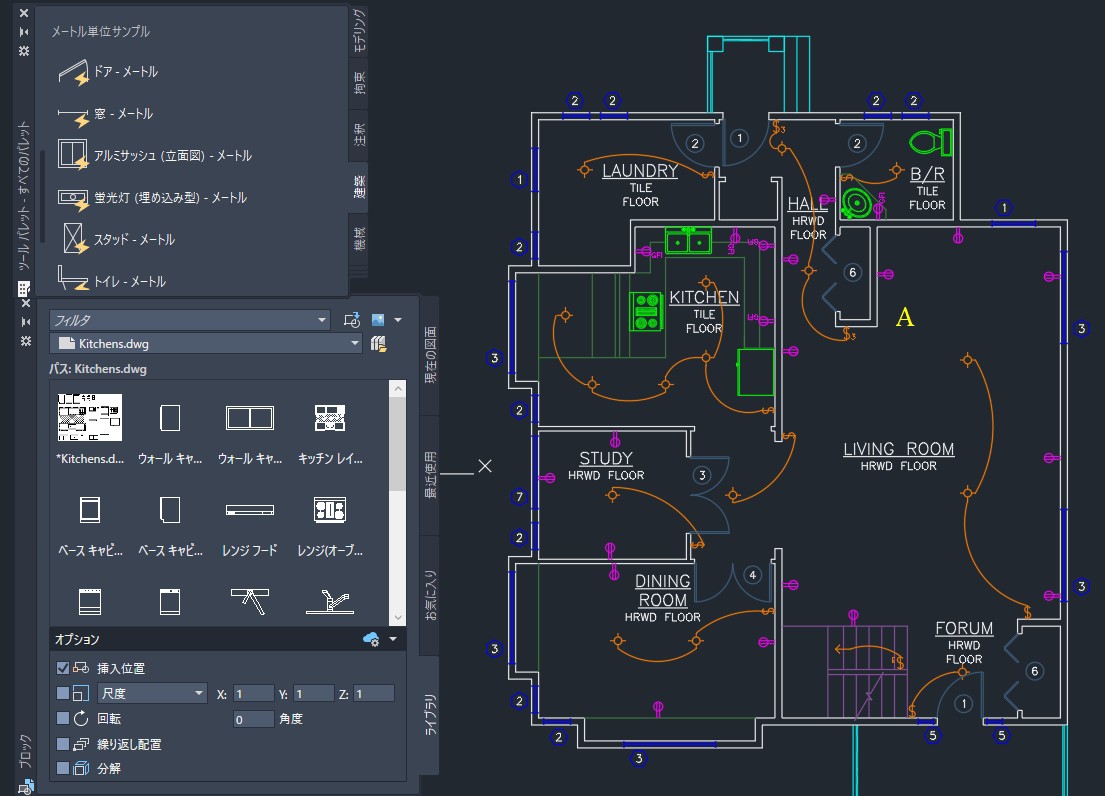This screenshot has width=1105, height=796.
Task: Uncheck the 挿入位置 checkbox
Action: (65, 667)
